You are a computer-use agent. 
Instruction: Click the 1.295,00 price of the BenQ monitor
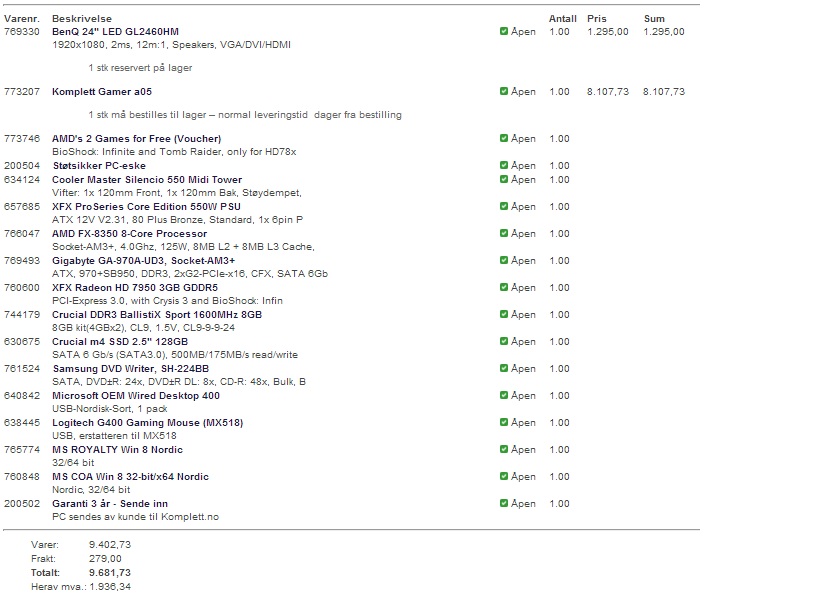(x=607, y=31)
